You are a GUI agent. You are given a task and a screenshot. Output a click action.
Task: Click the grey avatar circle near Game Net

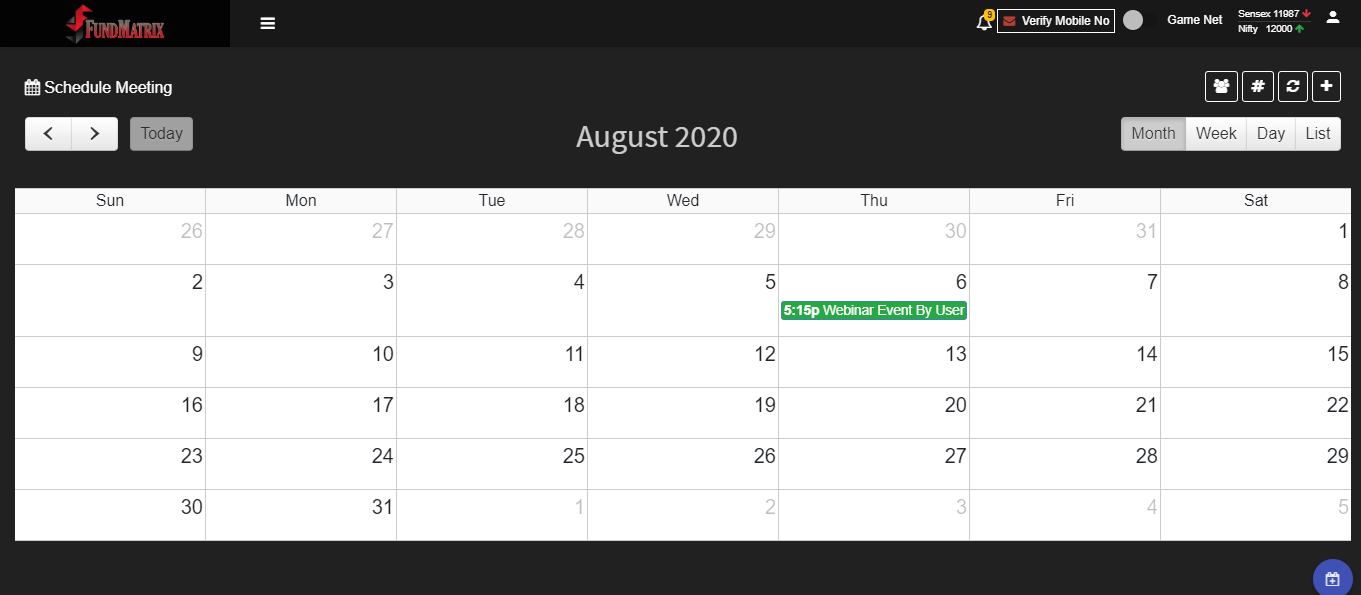point(1133,20)
